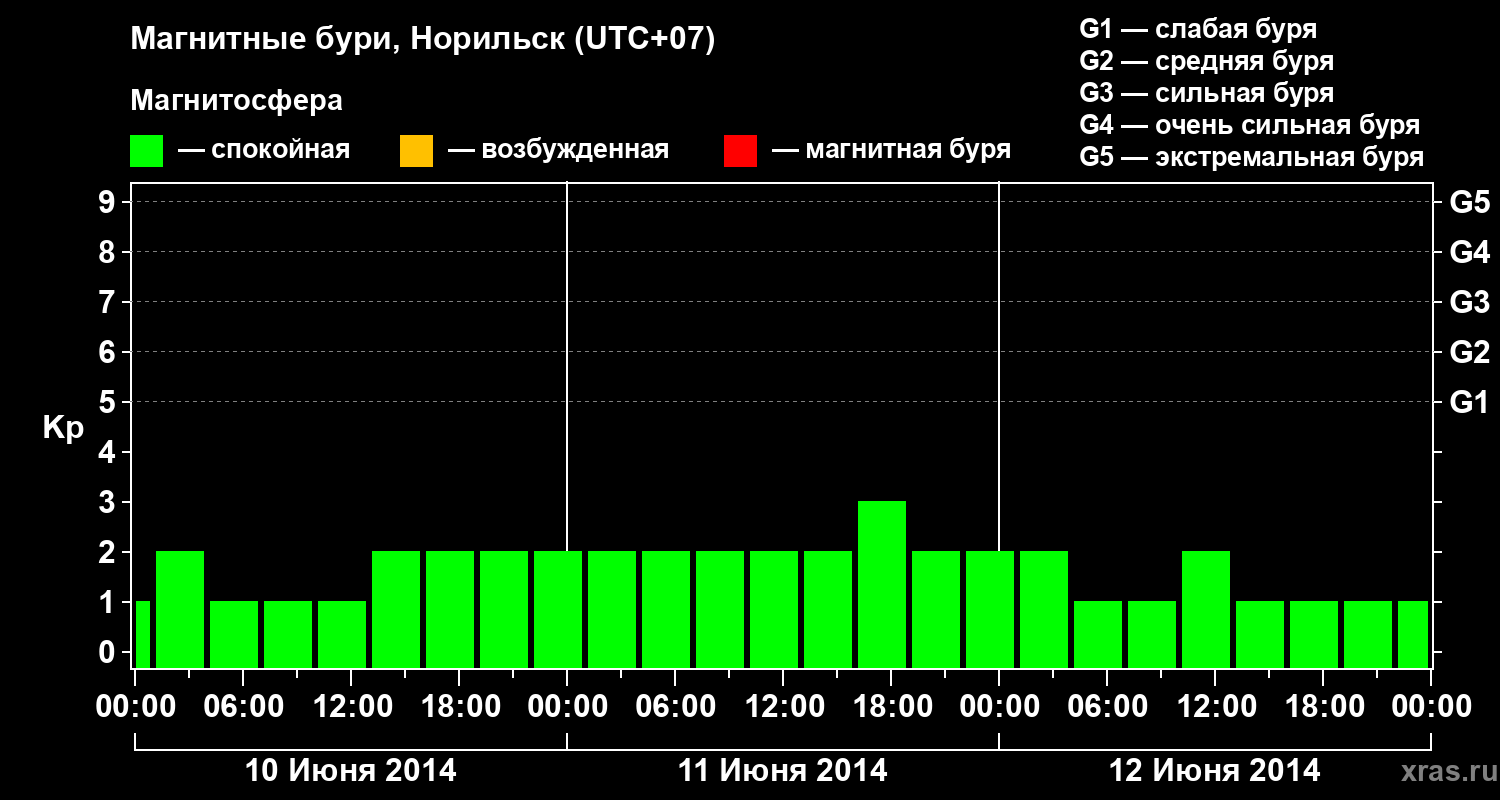The height and width of the screenshot is (800, 1500).
Task: Click the '12 Июня 2014' date label
Action: pyautogui.click(x=1214, y=771)
